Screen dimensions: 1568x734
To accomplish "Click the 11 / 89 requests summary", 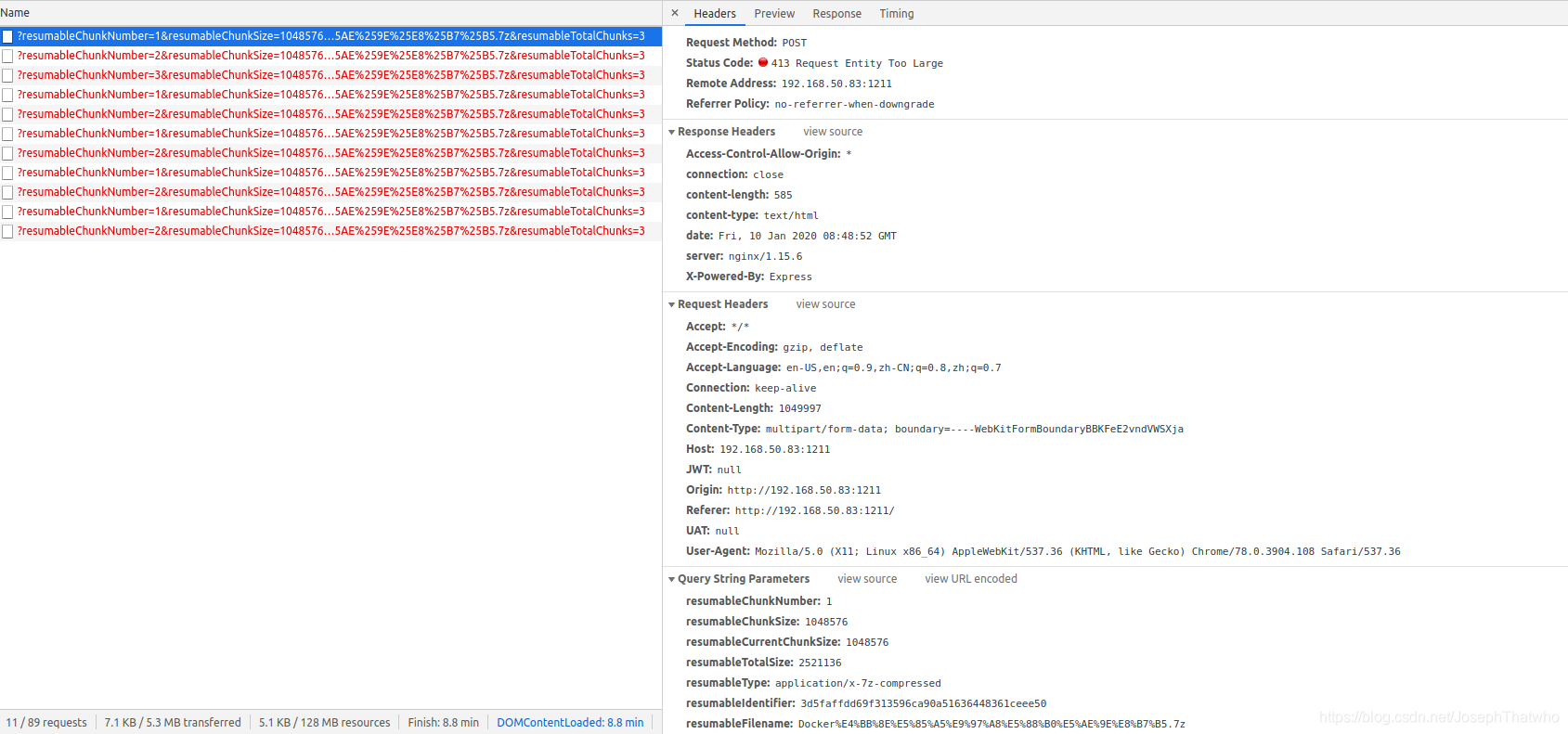I will coord(46,723).
